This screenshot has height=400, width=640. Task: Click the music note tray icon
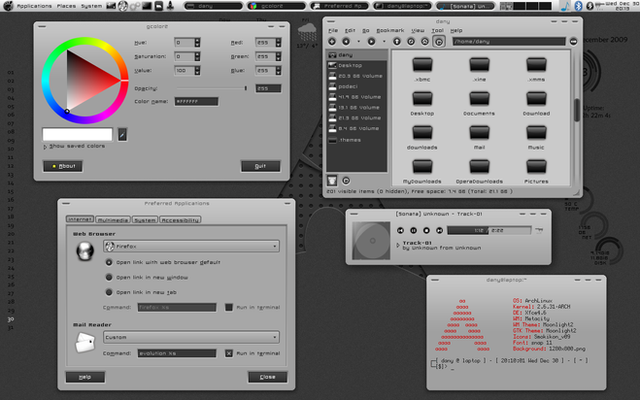click(565, 6)
